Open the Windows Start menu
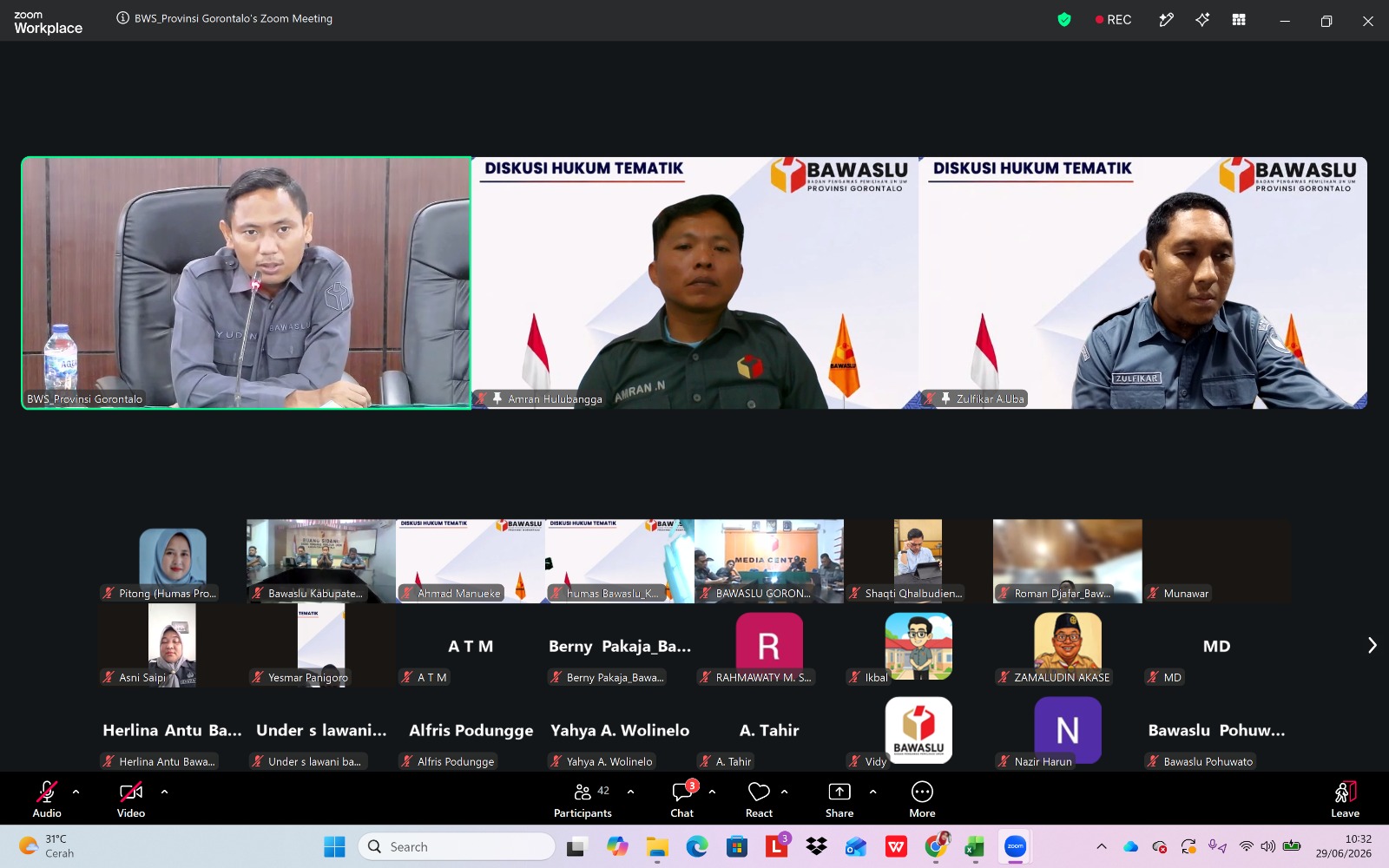This screenshot has height=868, width=1389. coord(334,846)
